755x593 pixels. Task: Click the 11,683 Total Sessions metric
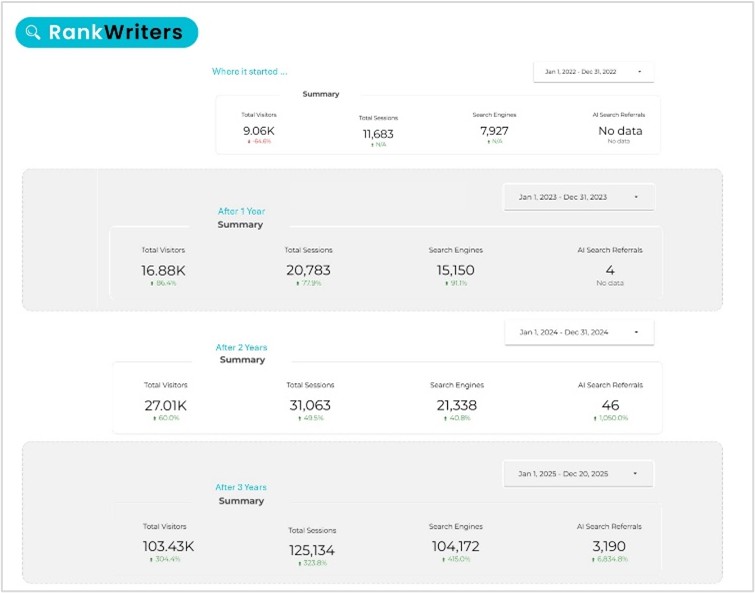click(379, 133)
